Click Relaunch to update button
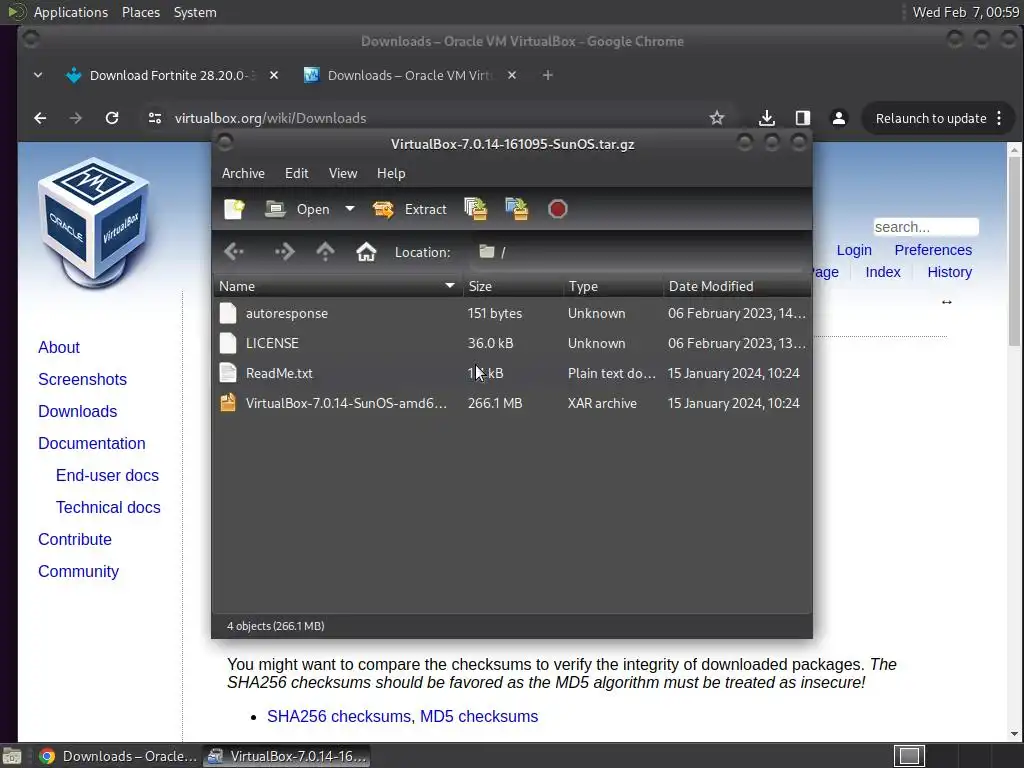Image resolution: width=1024 pixels, height=768 pixels. (x=940, y=118)
